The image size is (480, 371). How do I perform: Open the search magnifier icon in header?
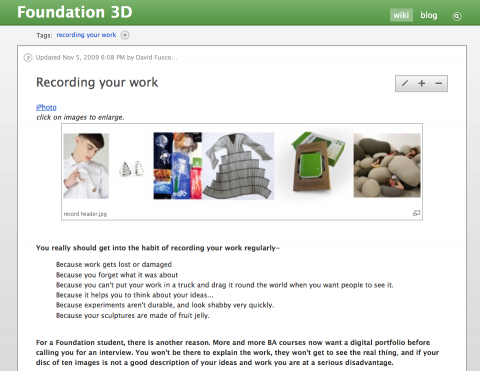coord(457,16)
